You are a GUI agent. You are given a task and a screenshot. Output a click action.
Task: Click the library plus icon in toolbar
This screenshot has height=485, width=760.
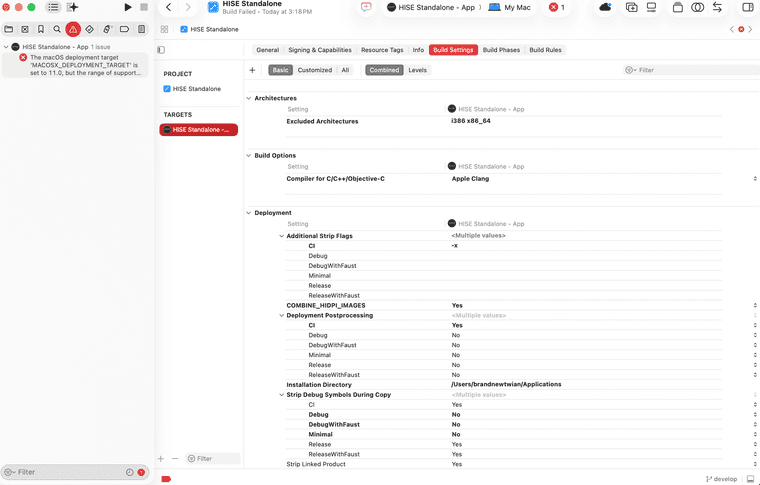(632, 7)
